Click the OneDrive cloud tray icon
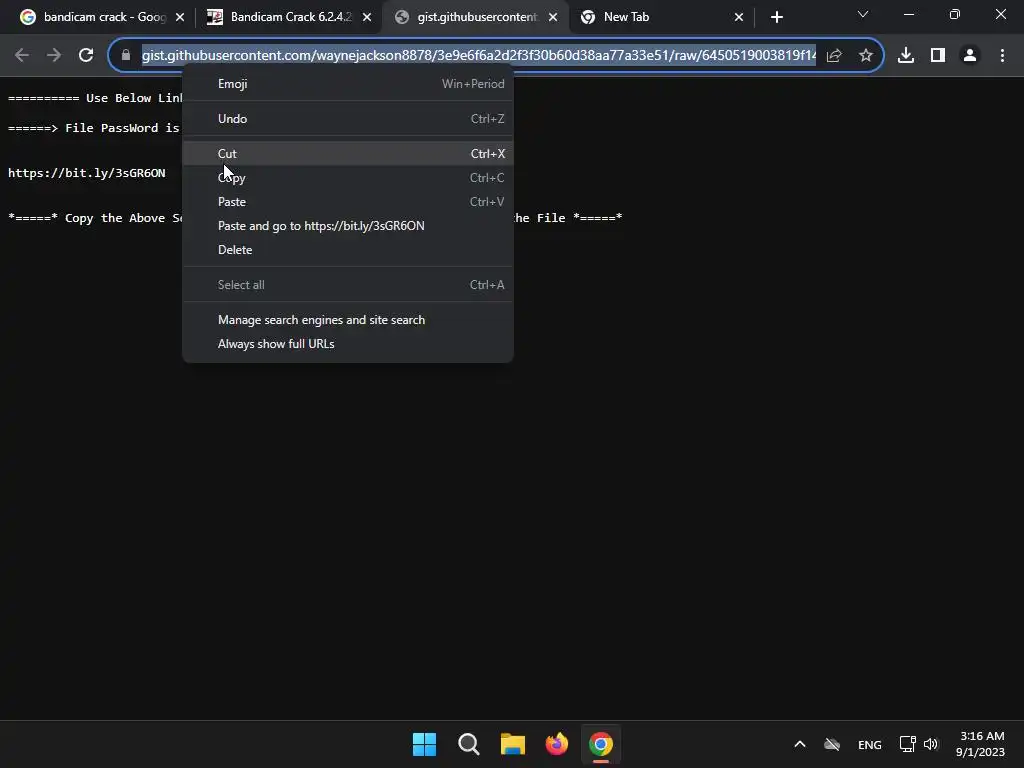1024x768 pixels. 832,744
